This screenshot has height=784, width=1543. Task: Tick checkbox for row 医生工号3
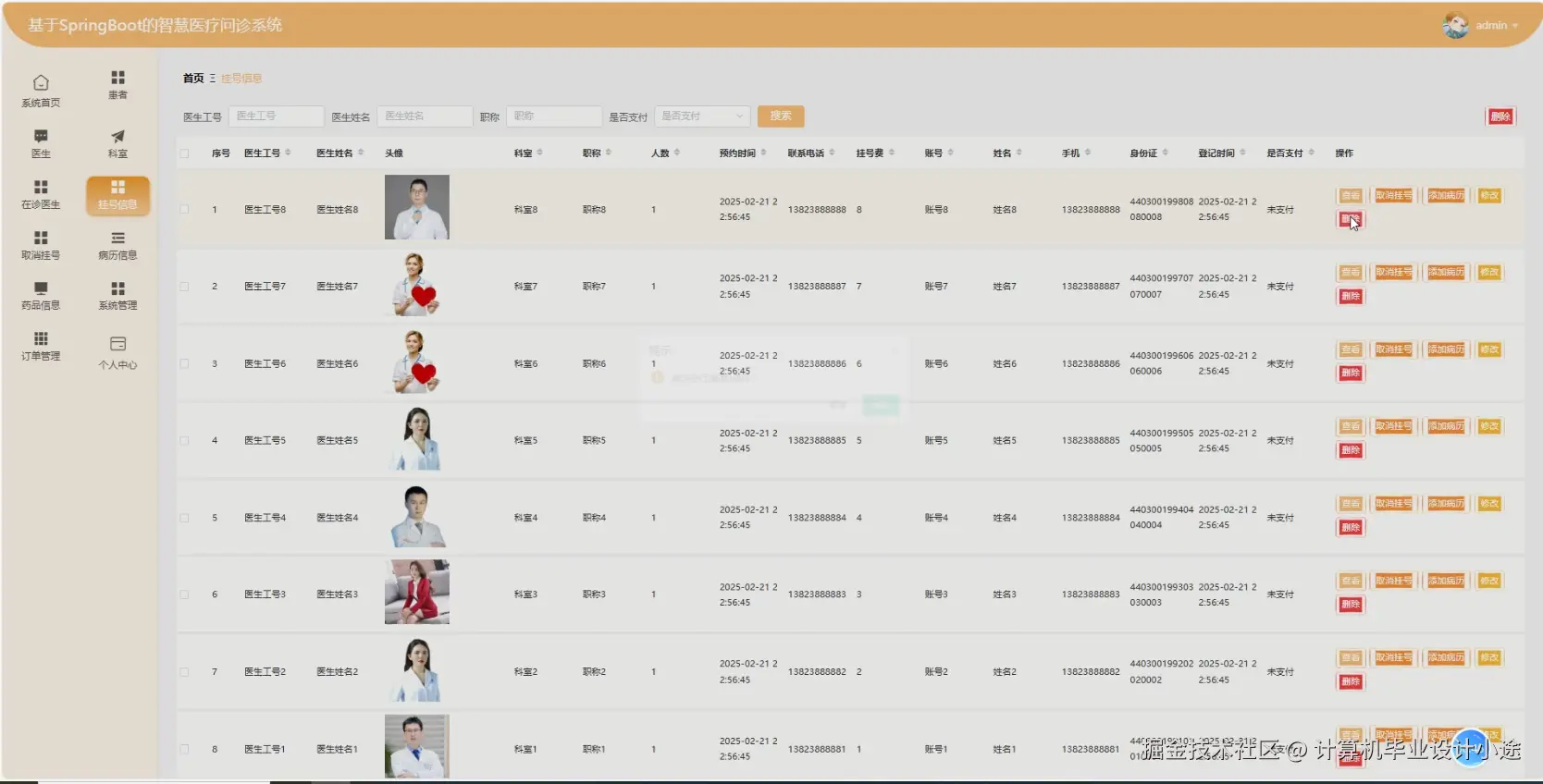pos(184,594)
